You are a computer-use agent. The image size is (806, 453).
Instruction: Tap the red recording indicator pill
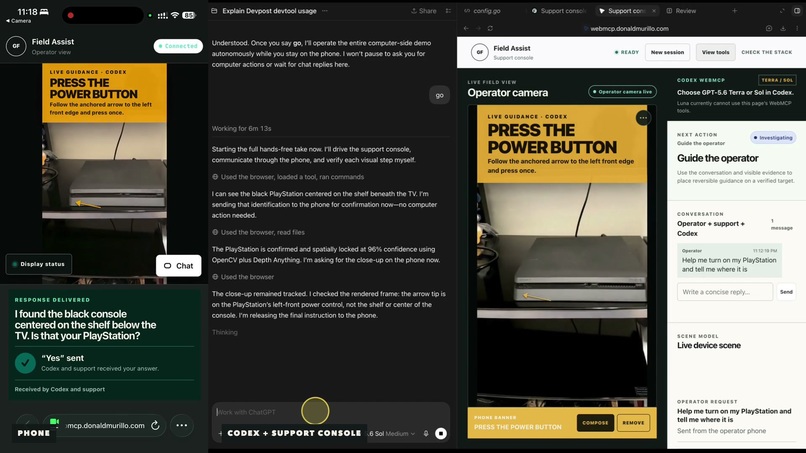tap(103, 15)
